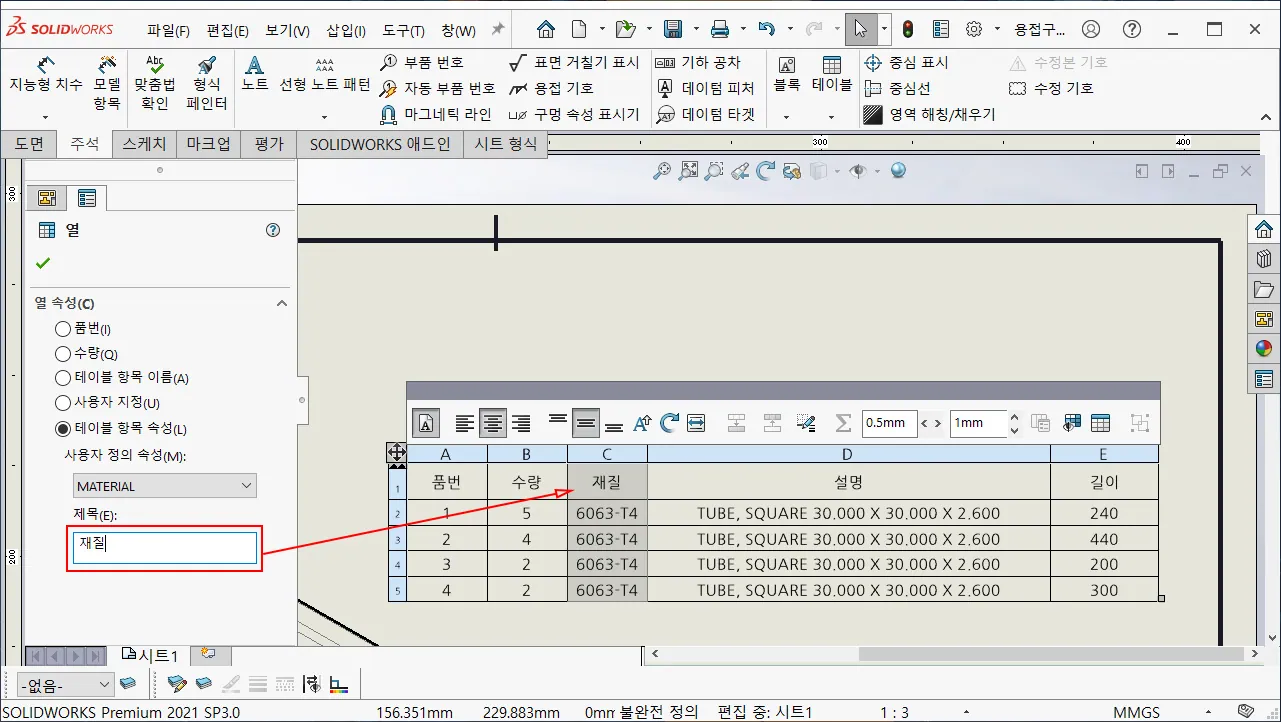Open the Design Library tab in task pane
The height and width of the screenshot is (722, 1281).
click(1264, 258)
